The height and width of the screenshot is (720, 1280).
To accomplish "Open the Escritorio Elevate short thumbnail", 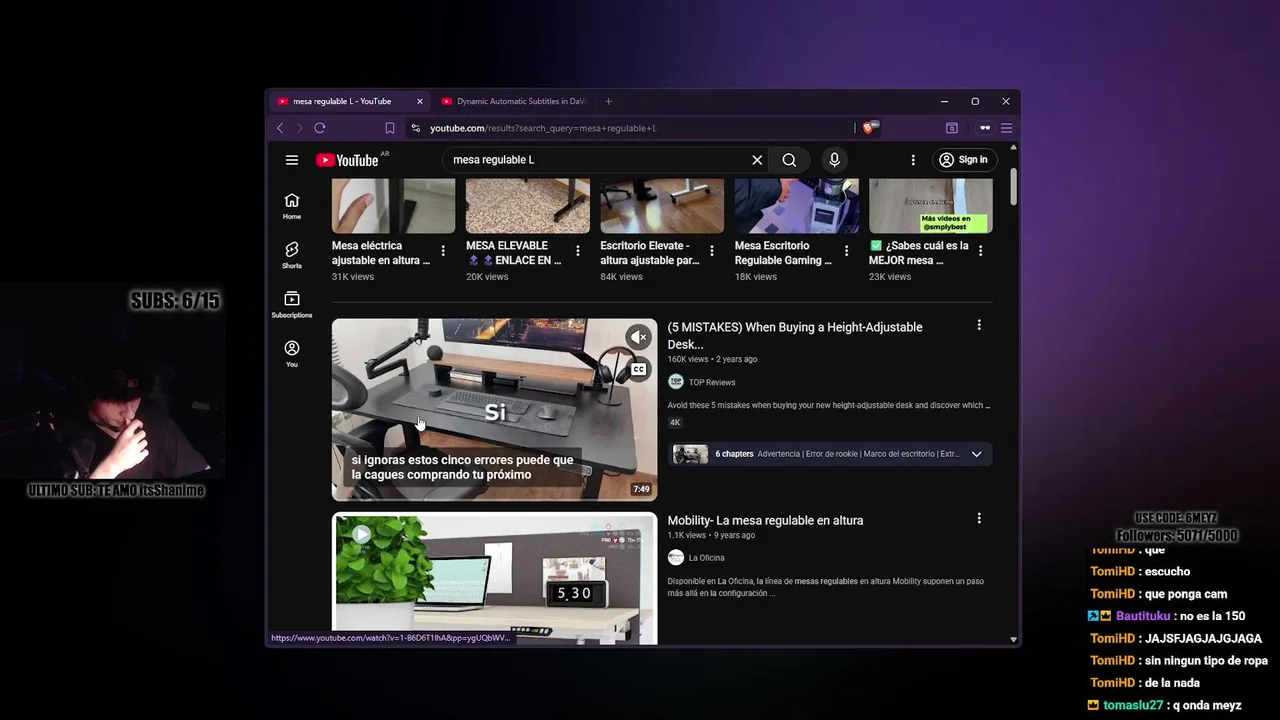I will (662, 206).
